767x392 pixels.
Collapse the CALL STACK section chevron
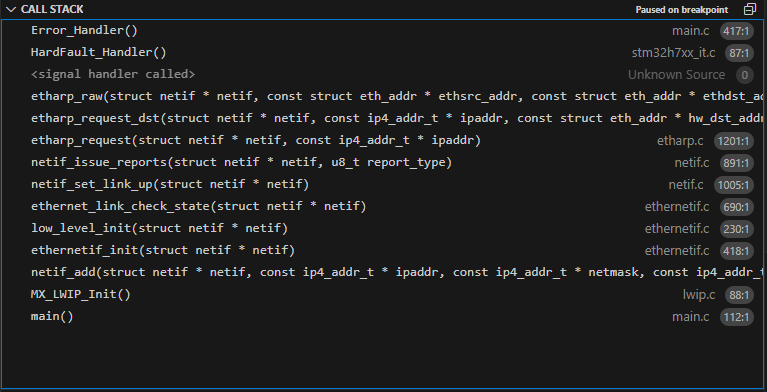click(11, 9)
